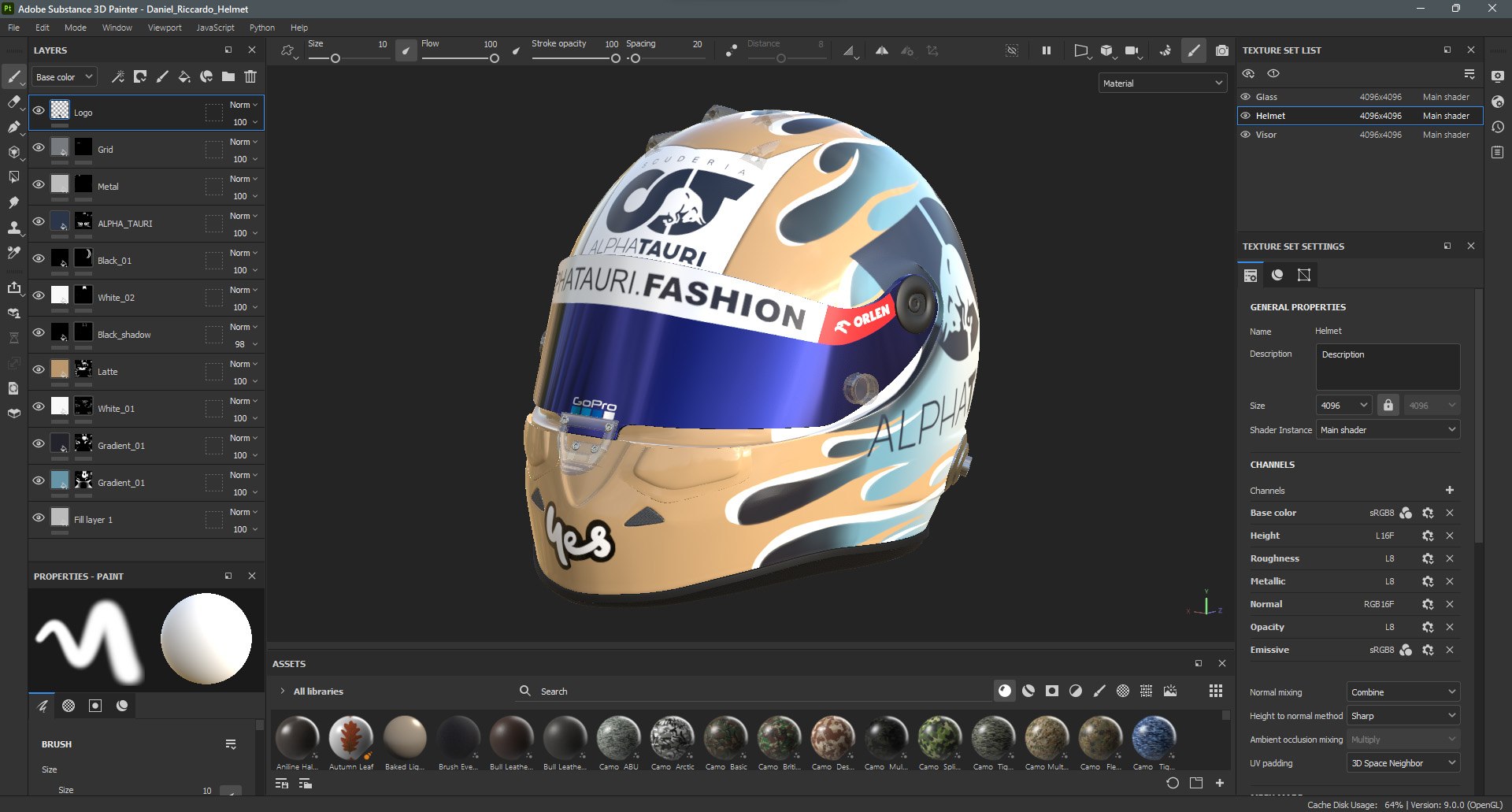
Task: Open the Mode menu
Action: (x=76, y=28)
